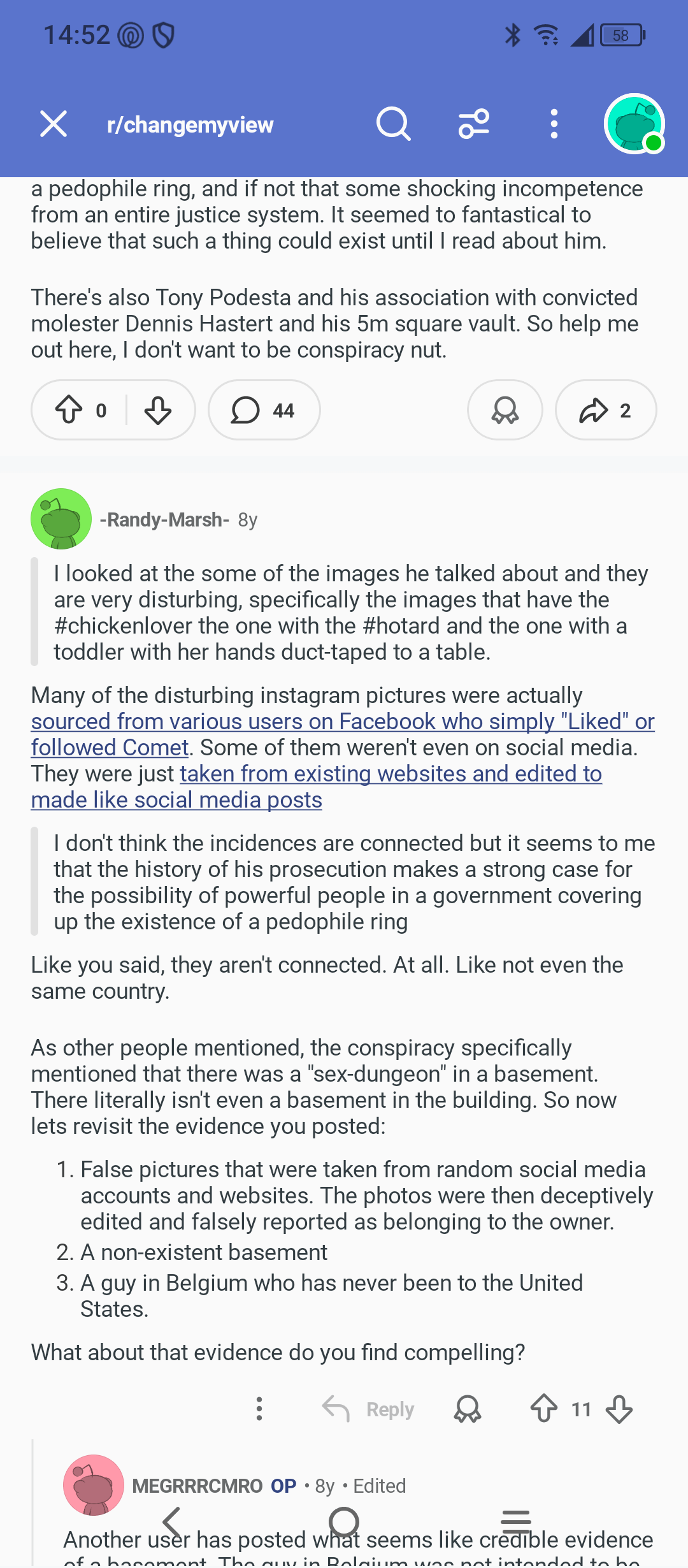Give an award to the post
Screen dimensions: 688x1568
pyautogui.click(x=505, y=410)
